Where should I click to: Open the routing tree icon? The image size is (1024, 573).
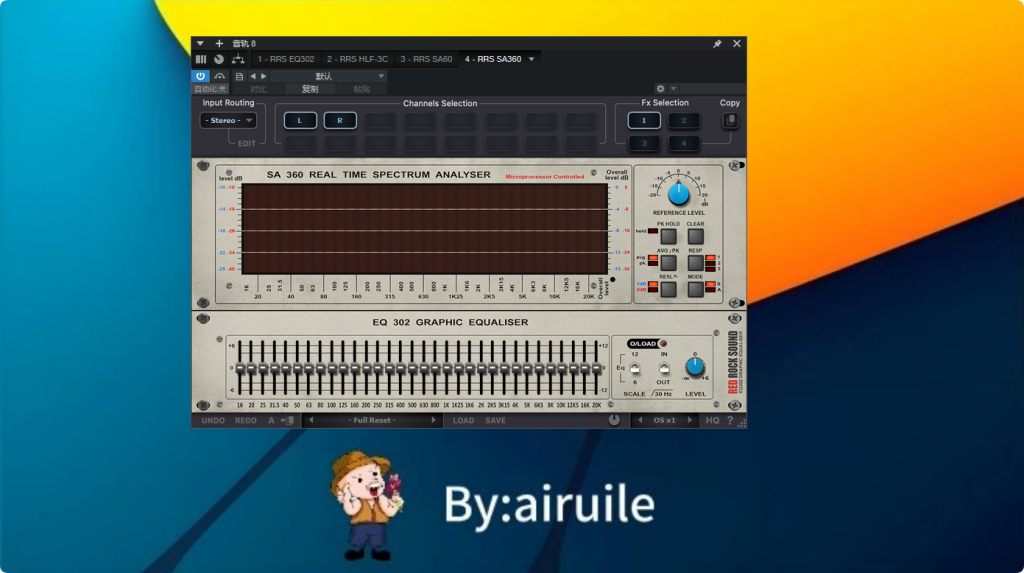tap(238, 59)
